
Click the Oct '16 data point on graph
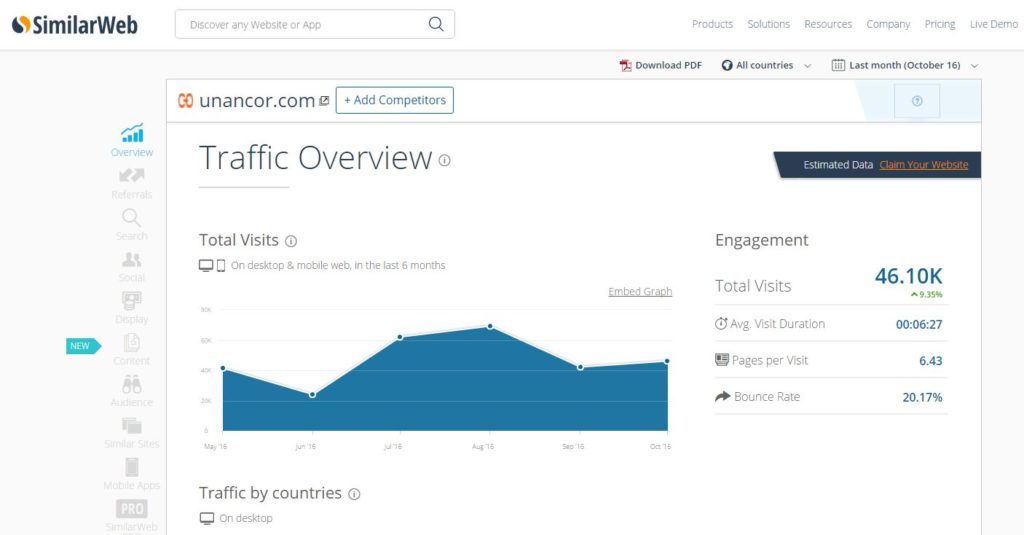pos(667,361)
